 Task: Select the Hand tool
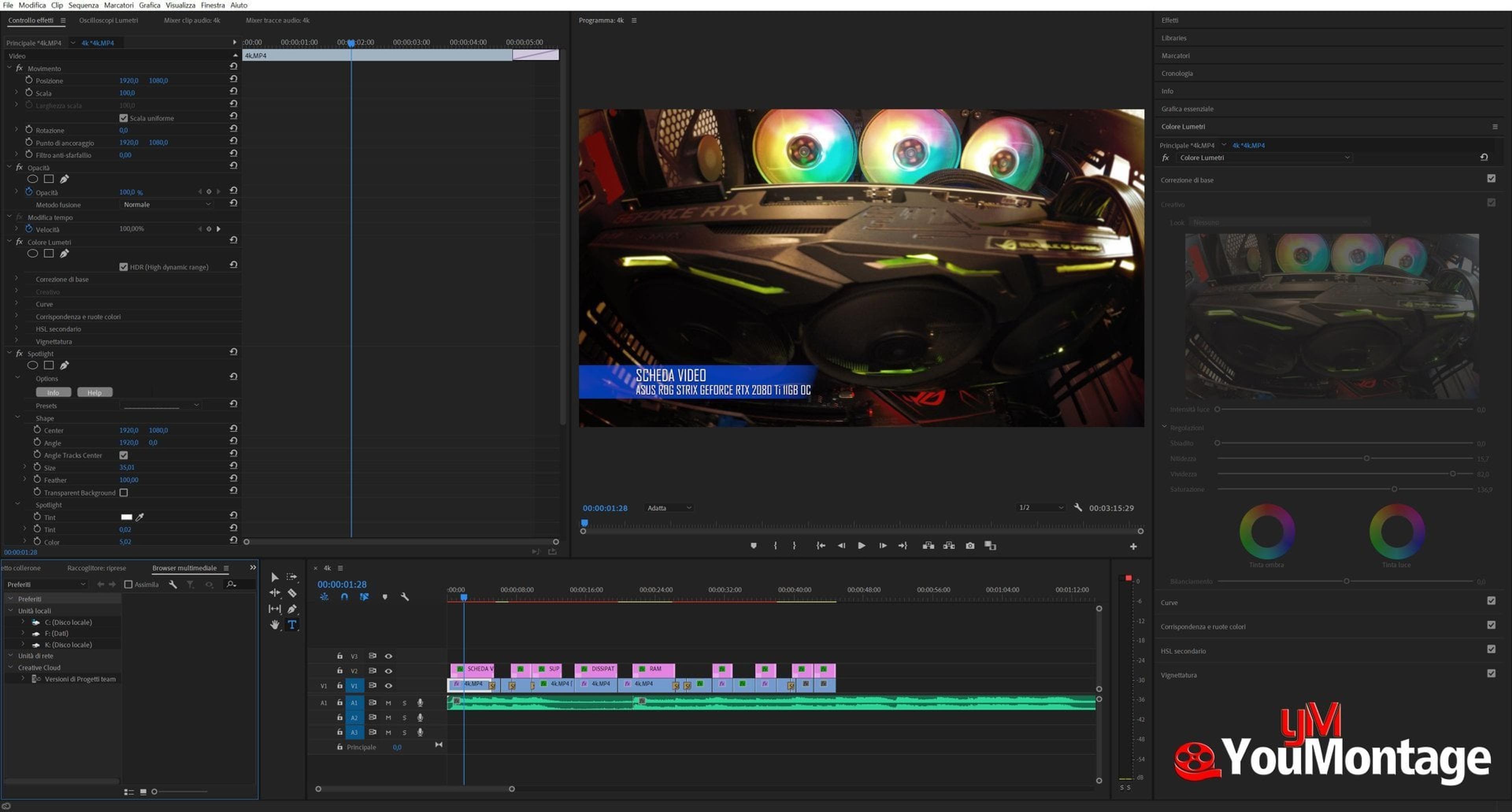(x=275, y=625)
